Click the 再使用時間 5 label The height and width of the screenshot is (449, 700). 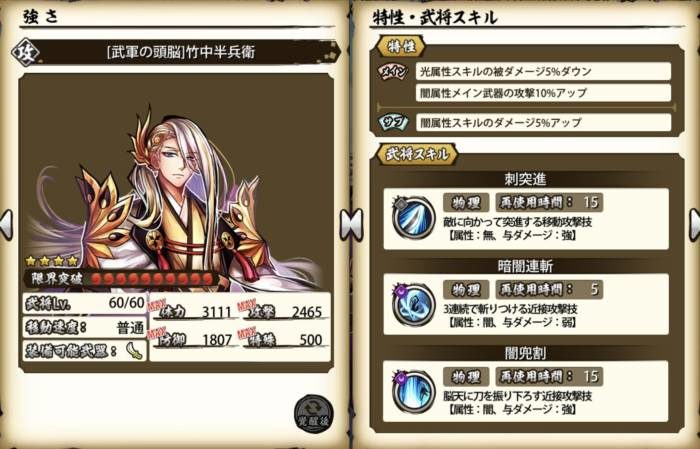(550, 290)
